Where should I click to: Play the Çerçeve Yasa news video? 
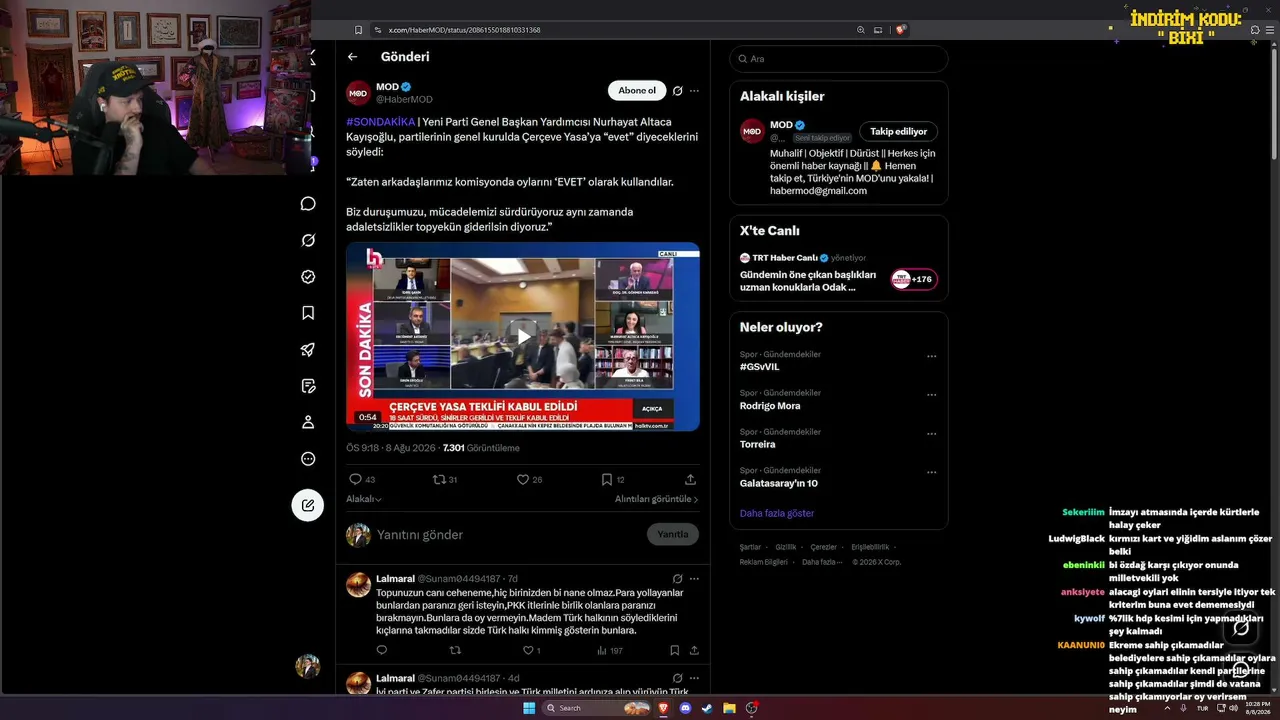coord(523,337)
